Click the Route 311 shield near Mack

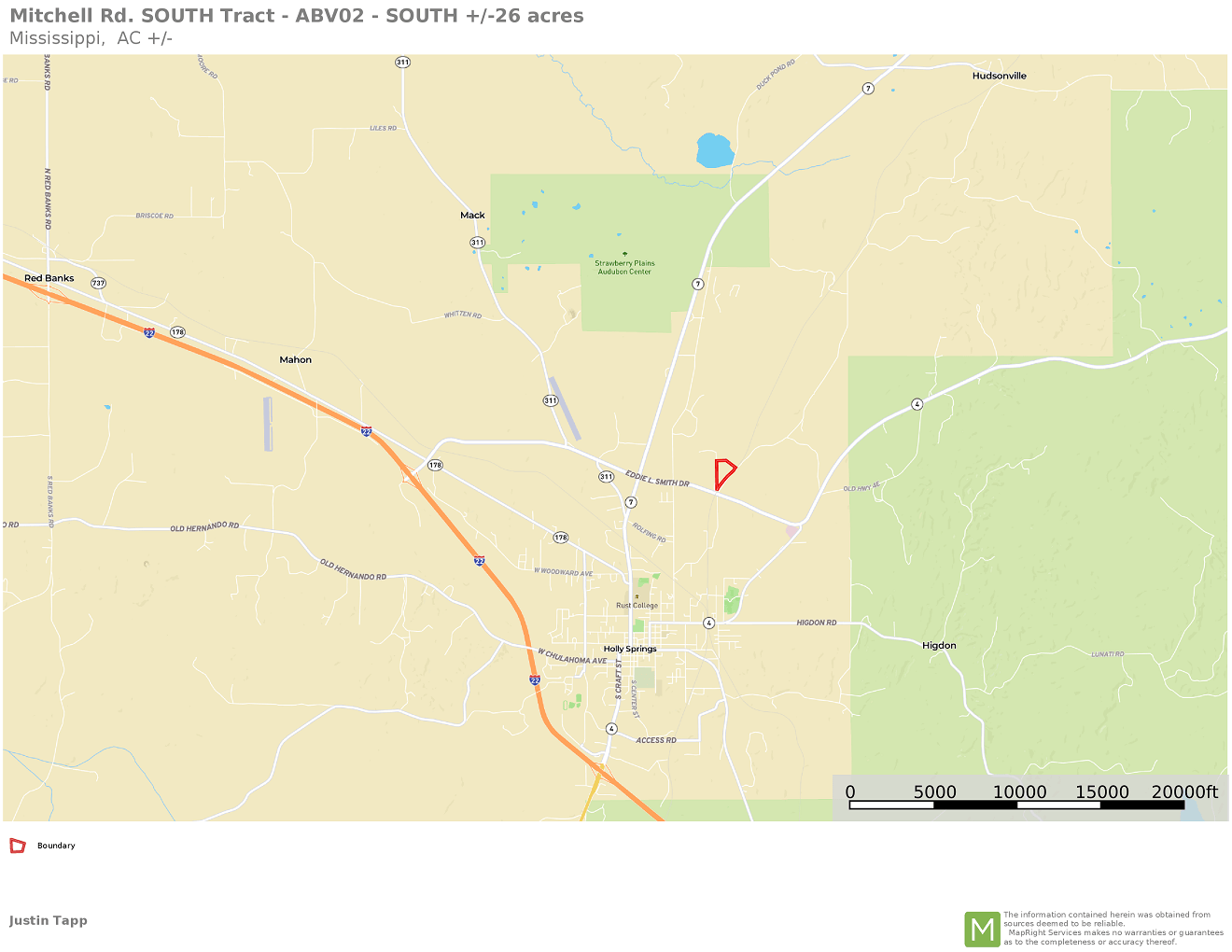477,243
